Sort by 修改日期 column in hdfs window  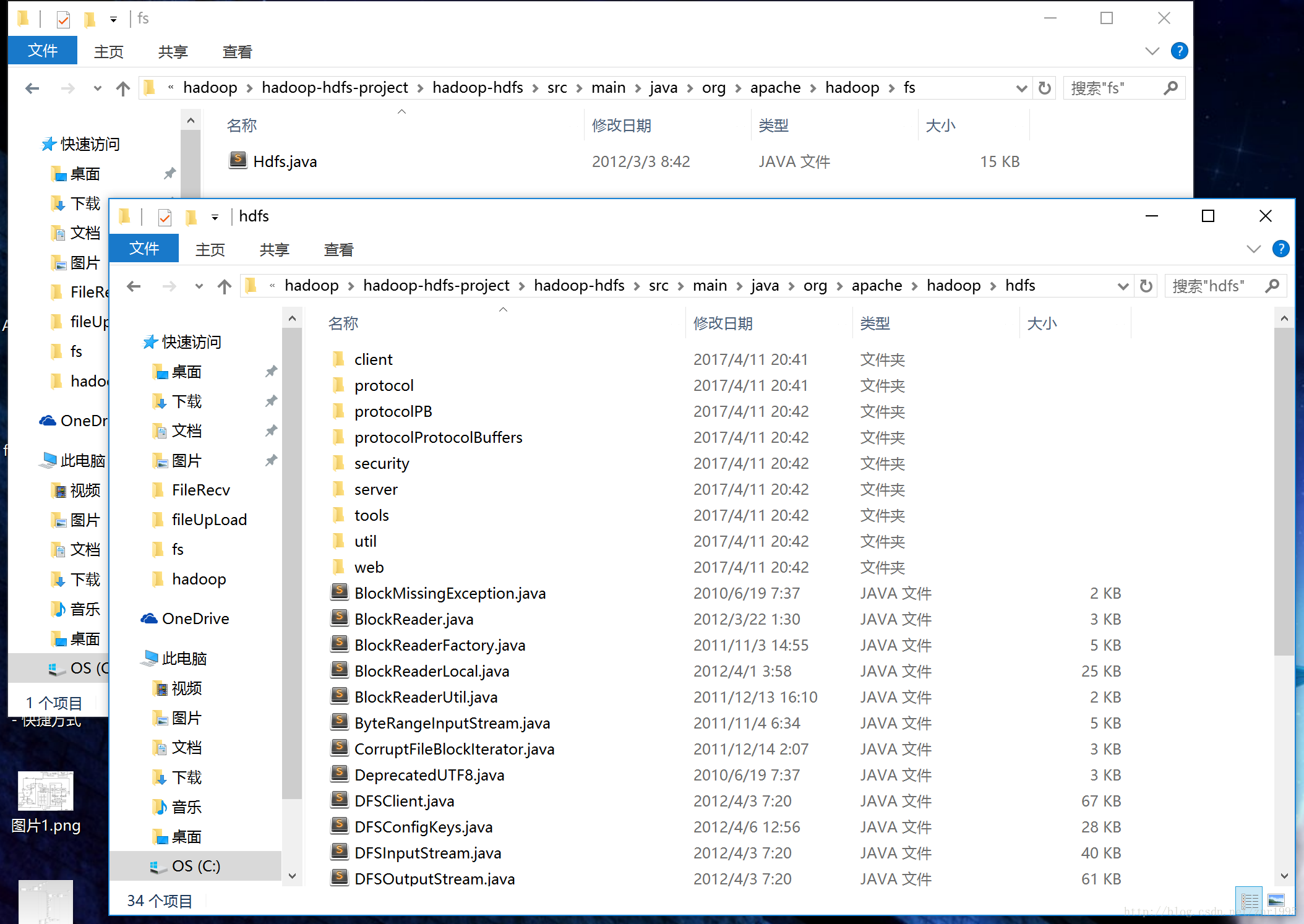tap(768, 323)
